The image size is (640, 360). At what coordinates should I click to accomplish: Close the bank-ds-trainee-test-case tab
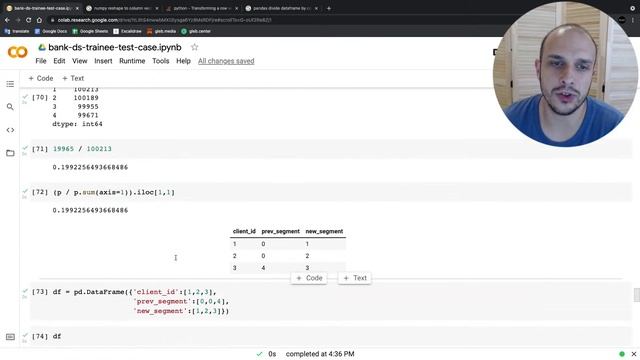[77, 8]
